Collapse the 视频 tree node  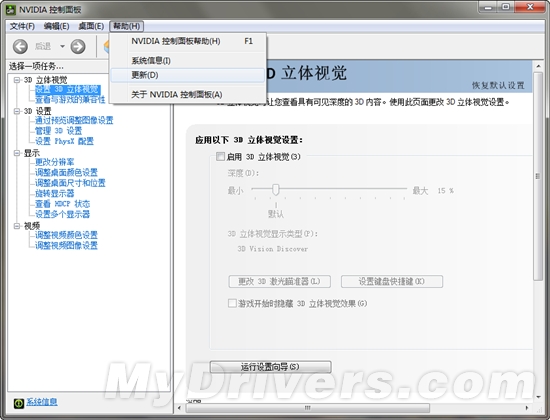[16, 226]
